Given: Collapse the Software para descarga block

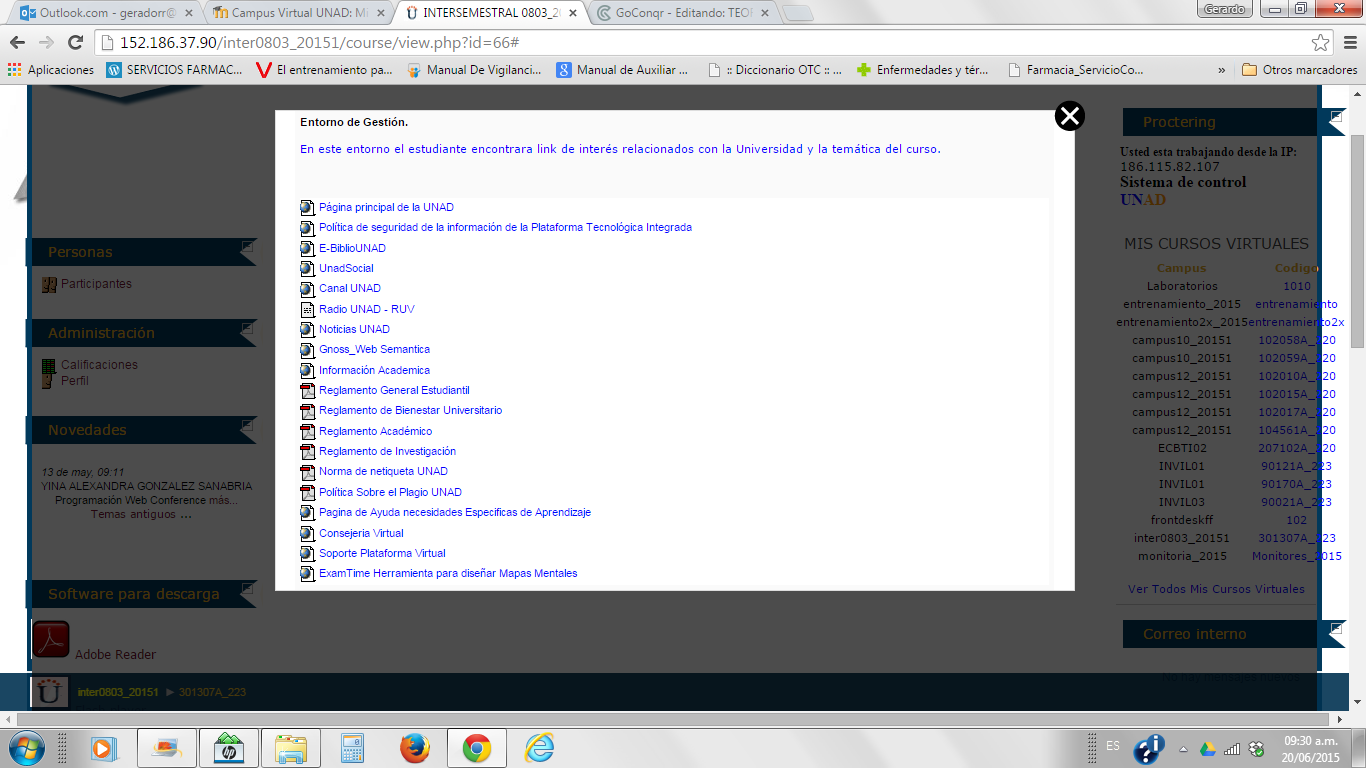Looking at the screenshot, I should 247,588.
